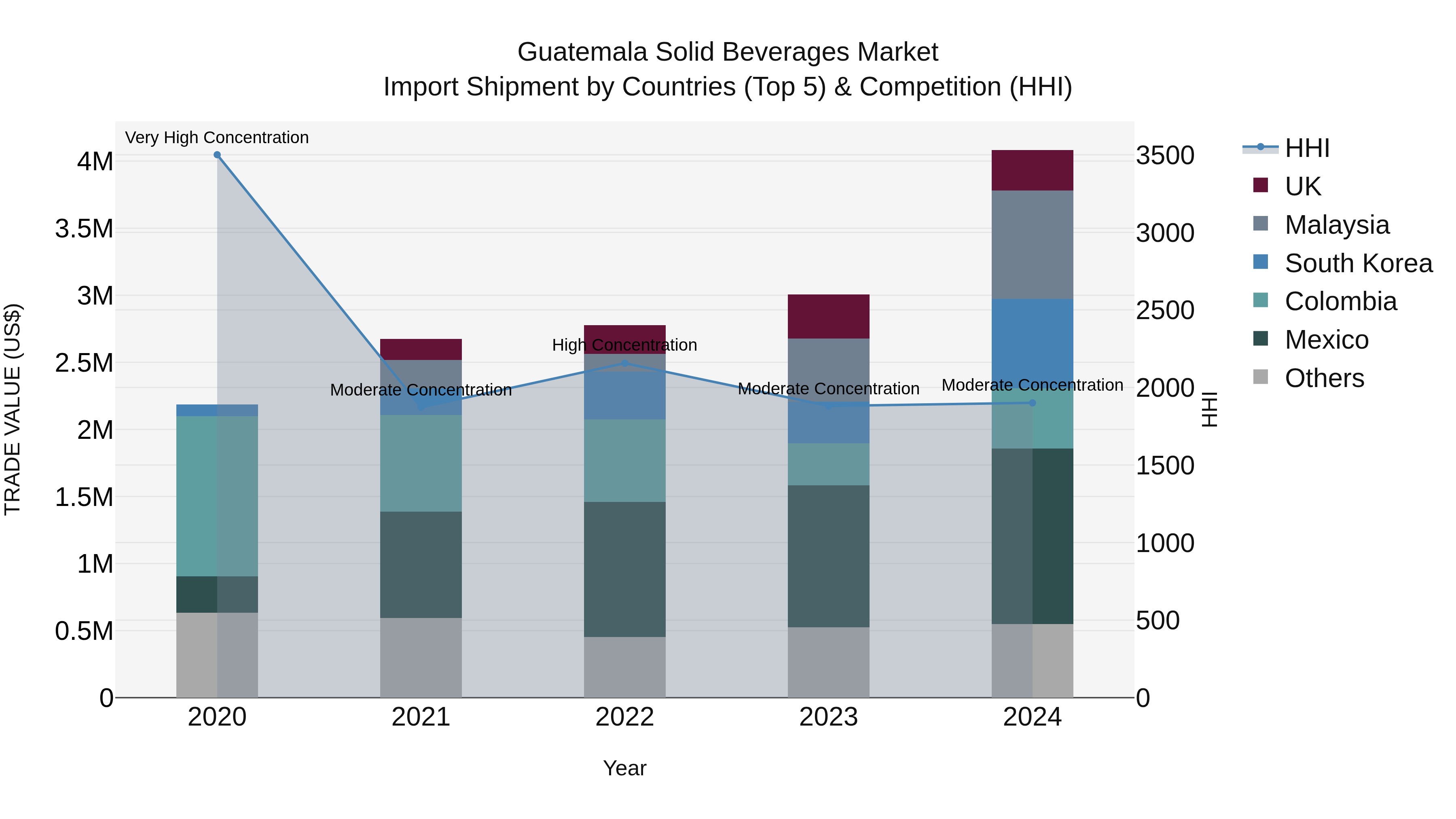Toggle the Malaysia legend entry
1456x819 pixels.
pos(1321,224)
